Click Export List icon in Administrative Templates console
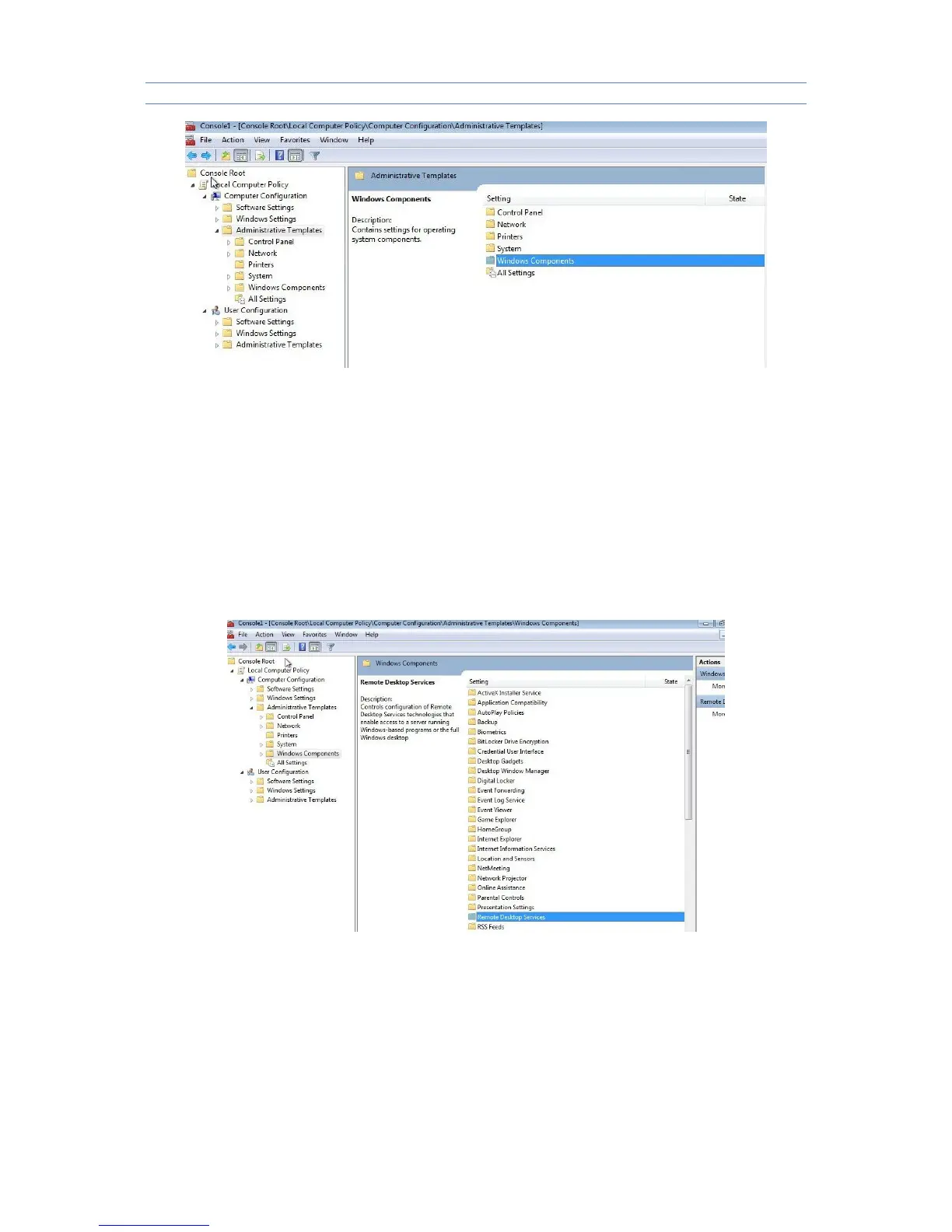952x1232 pixels. [260, 156]
